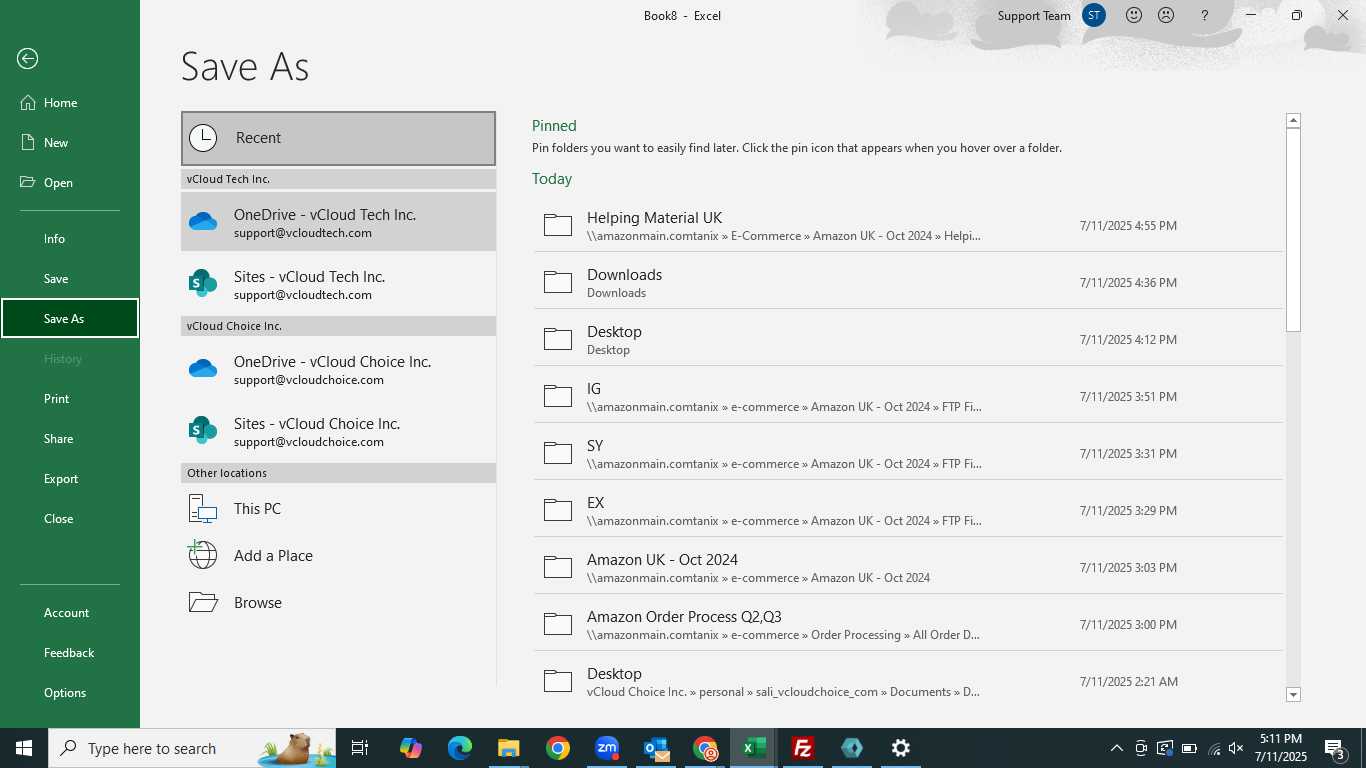Screen dimensions: 1366x768
Task: Open Amazon UK - Oct 2024 folder
Action: tap(908, 567)
